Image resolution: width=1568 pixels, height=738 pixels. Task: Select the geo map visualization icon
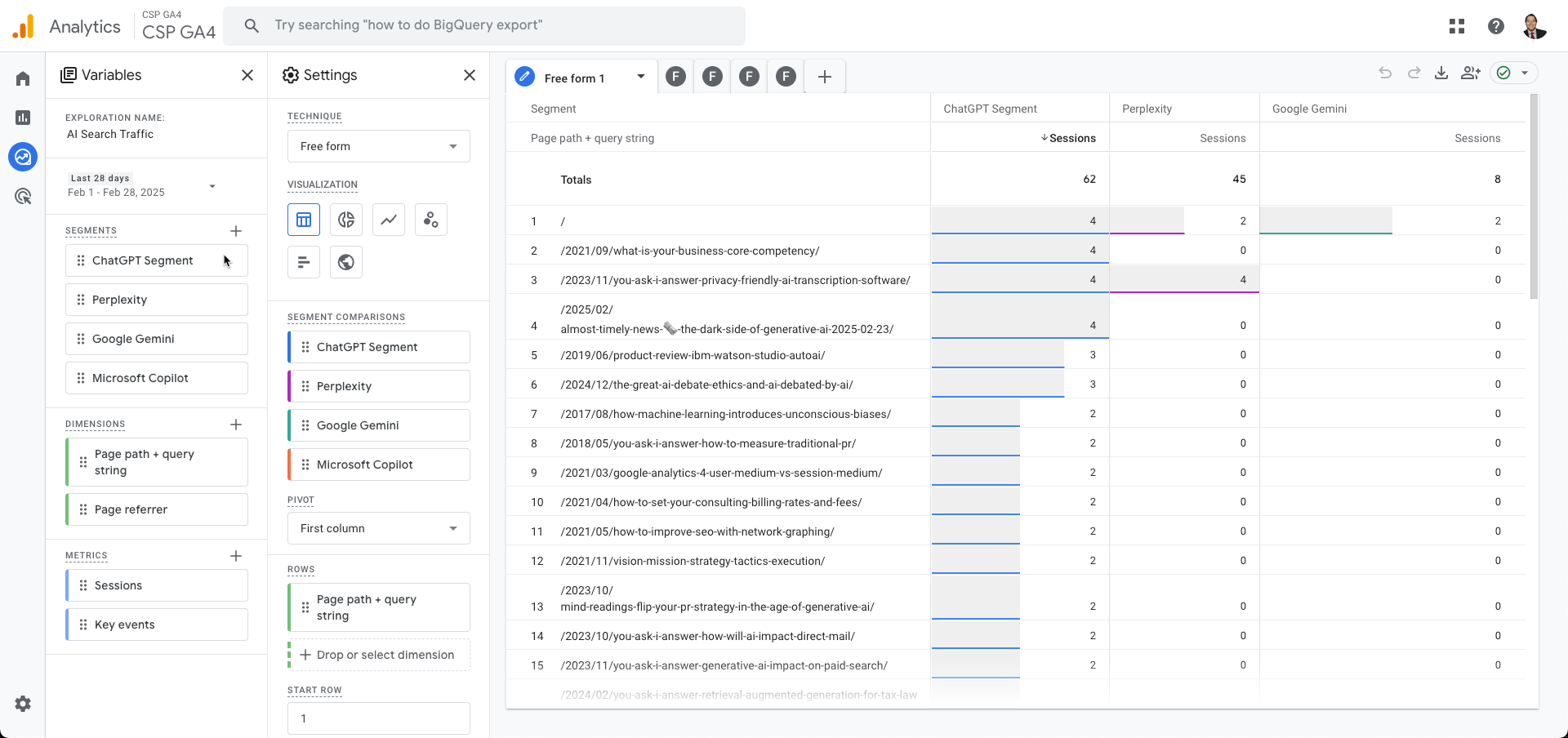coord(346,262)
